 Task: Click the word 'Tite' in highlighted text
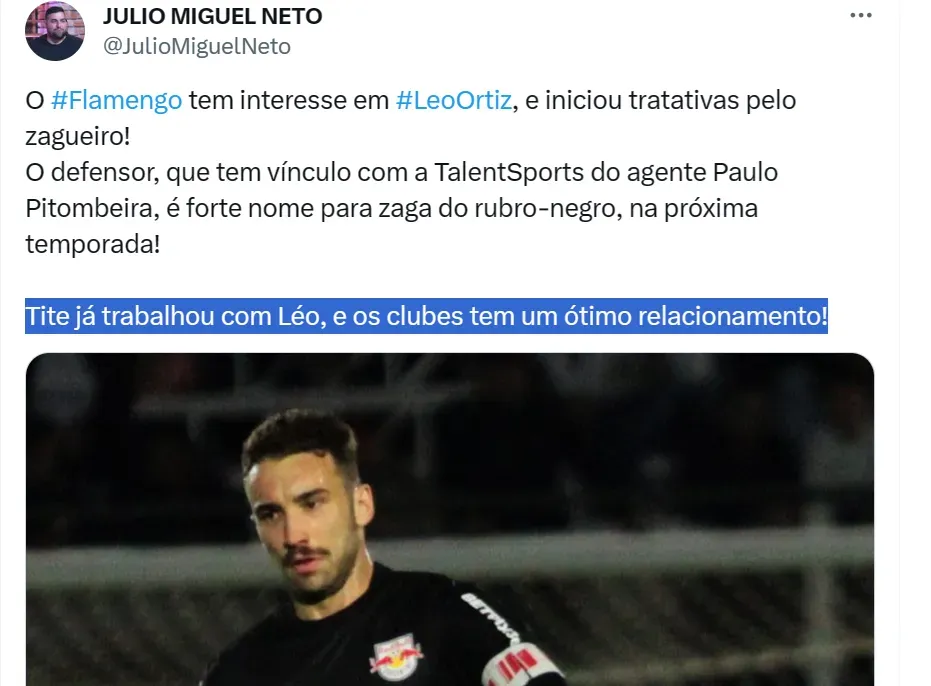47,316
